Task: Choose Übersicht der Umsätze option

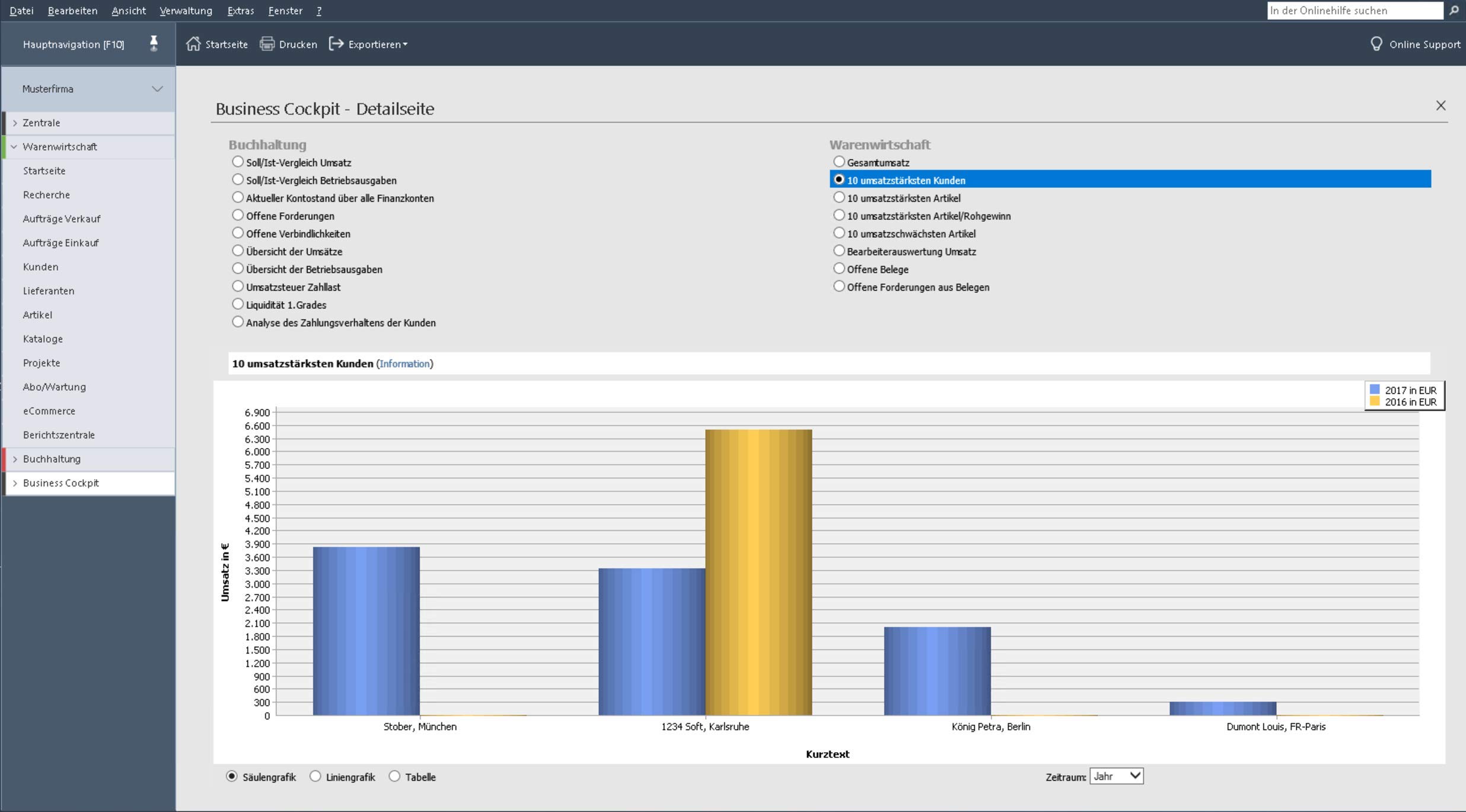Action: 238,251
